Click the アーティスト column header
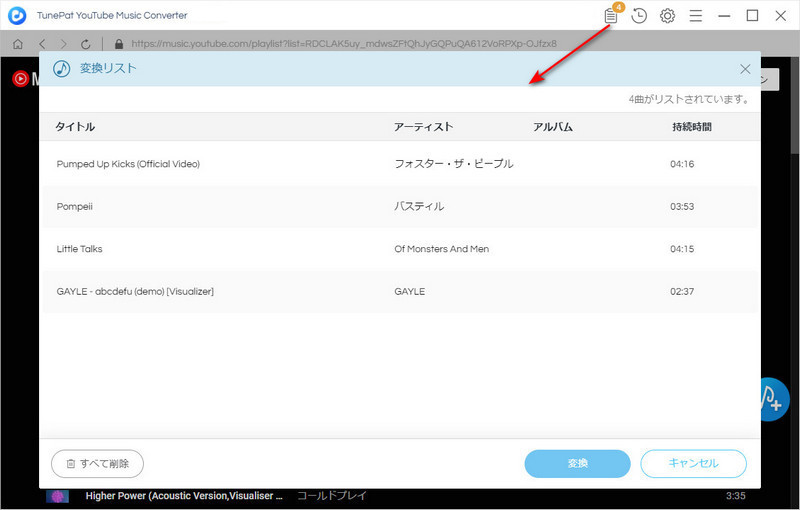Viewport: 800px width, 510px height. tap(423, 126)
